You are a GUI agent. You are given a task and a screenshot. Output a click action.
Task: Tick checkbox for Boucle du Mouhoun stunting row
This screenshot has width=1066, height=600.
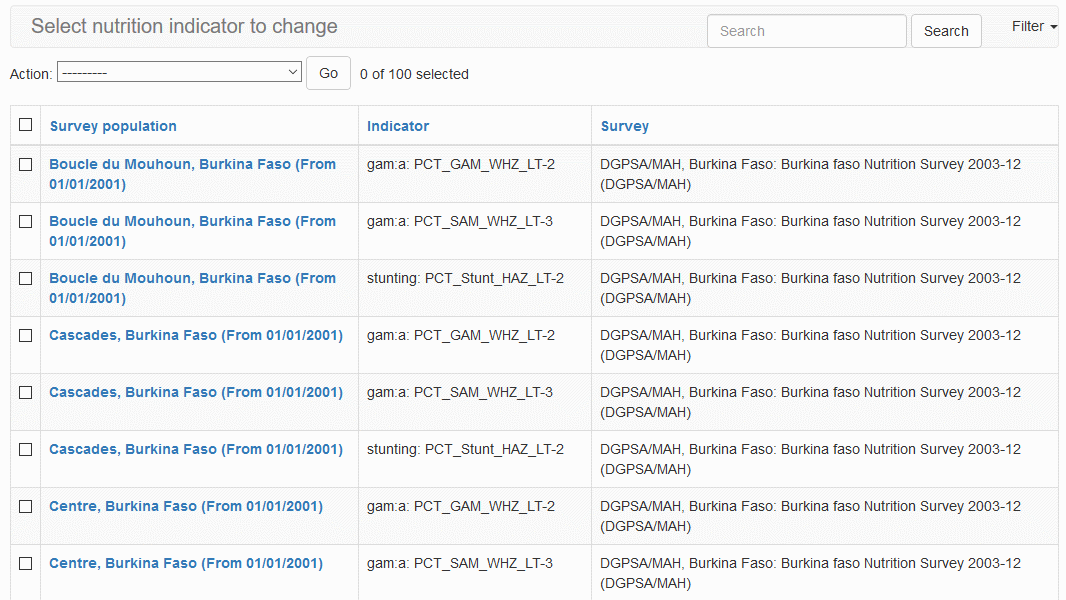[x=26, y=279]
